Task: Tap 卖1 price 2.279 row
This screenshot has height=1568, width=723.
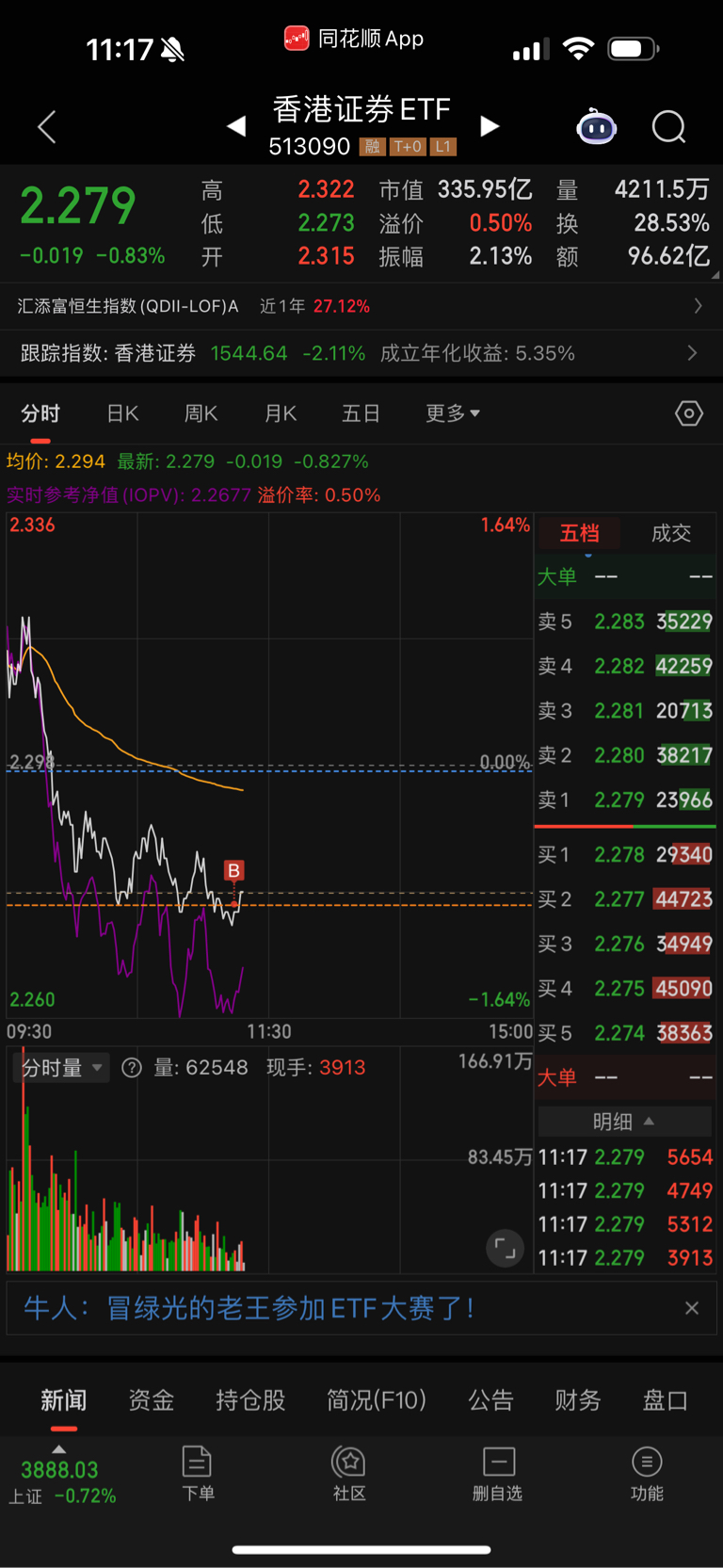Action: (x=625, y=800)
